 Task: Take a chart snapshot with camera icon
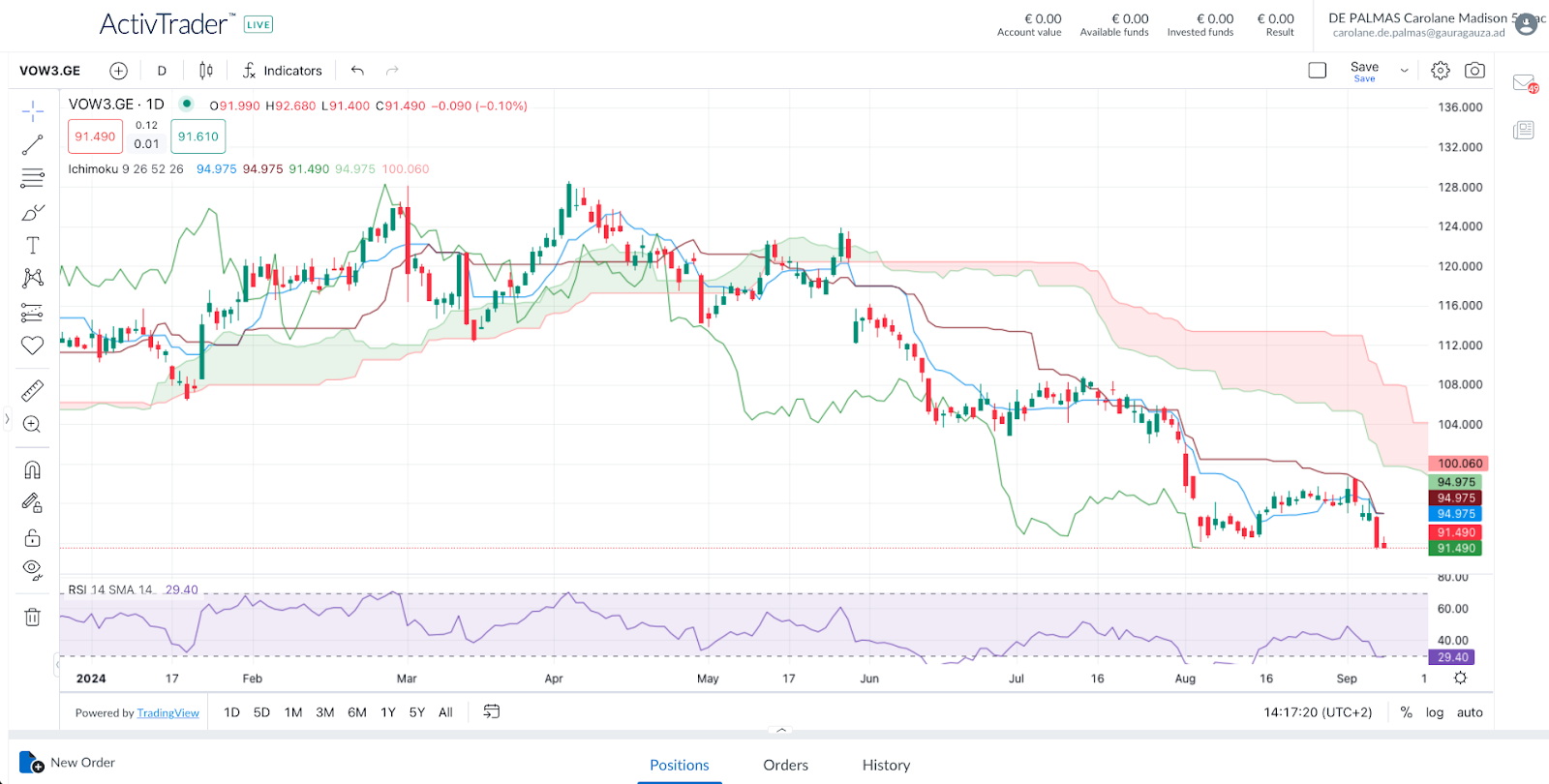(1474, 71)
